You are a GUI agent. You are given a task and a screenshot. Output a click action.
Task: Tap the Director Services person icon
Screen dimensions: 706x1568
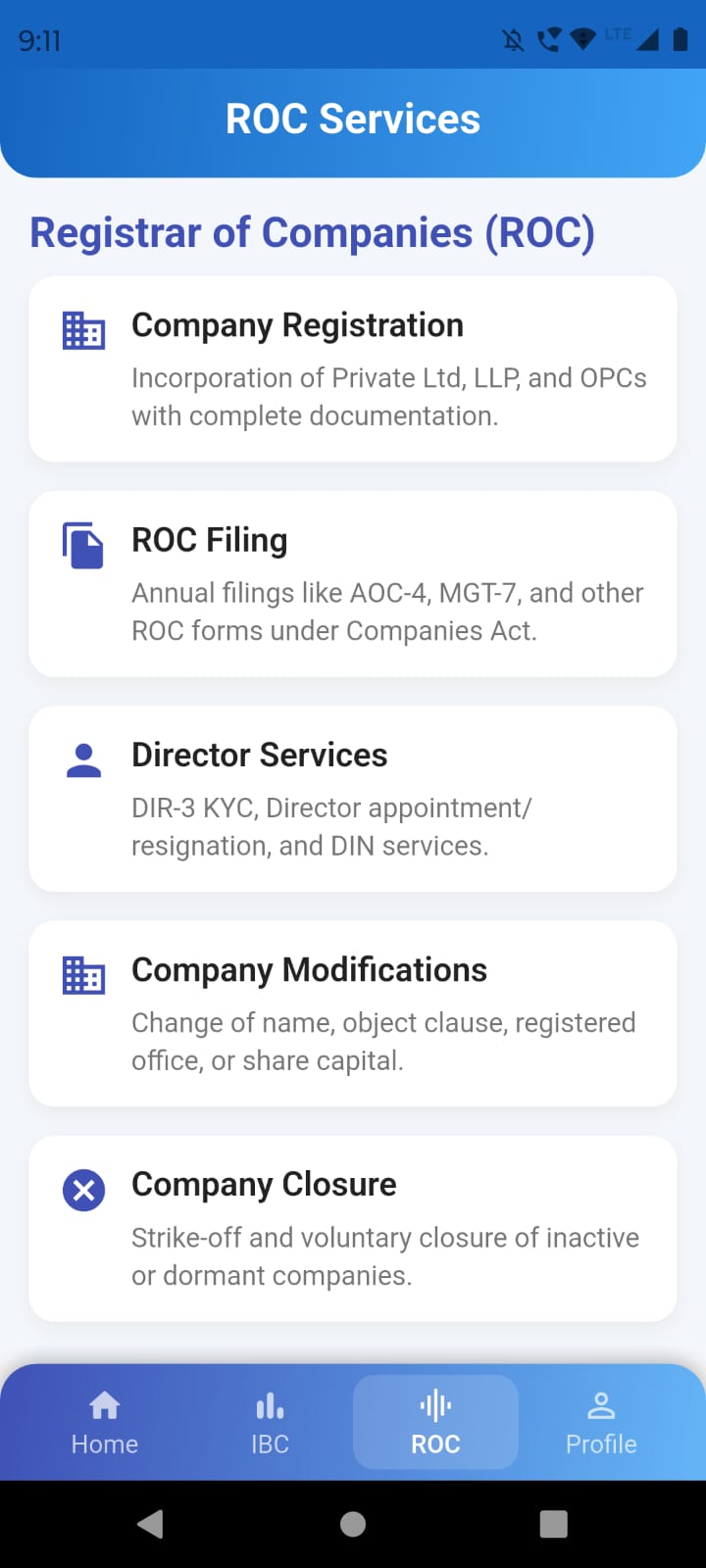(x=83, y=760)
